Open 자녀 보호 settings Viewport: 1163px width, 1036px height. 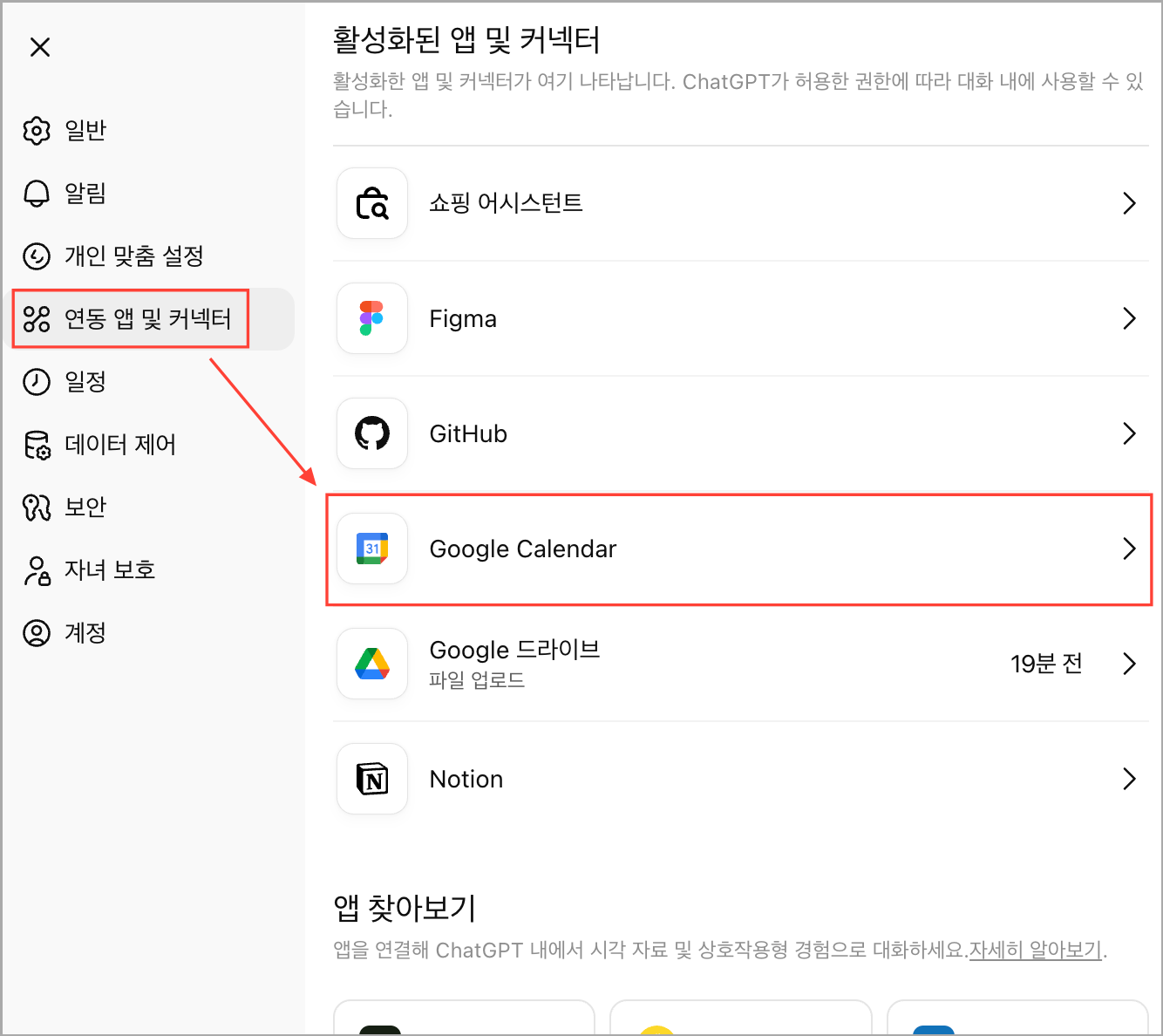coord(109,569)
